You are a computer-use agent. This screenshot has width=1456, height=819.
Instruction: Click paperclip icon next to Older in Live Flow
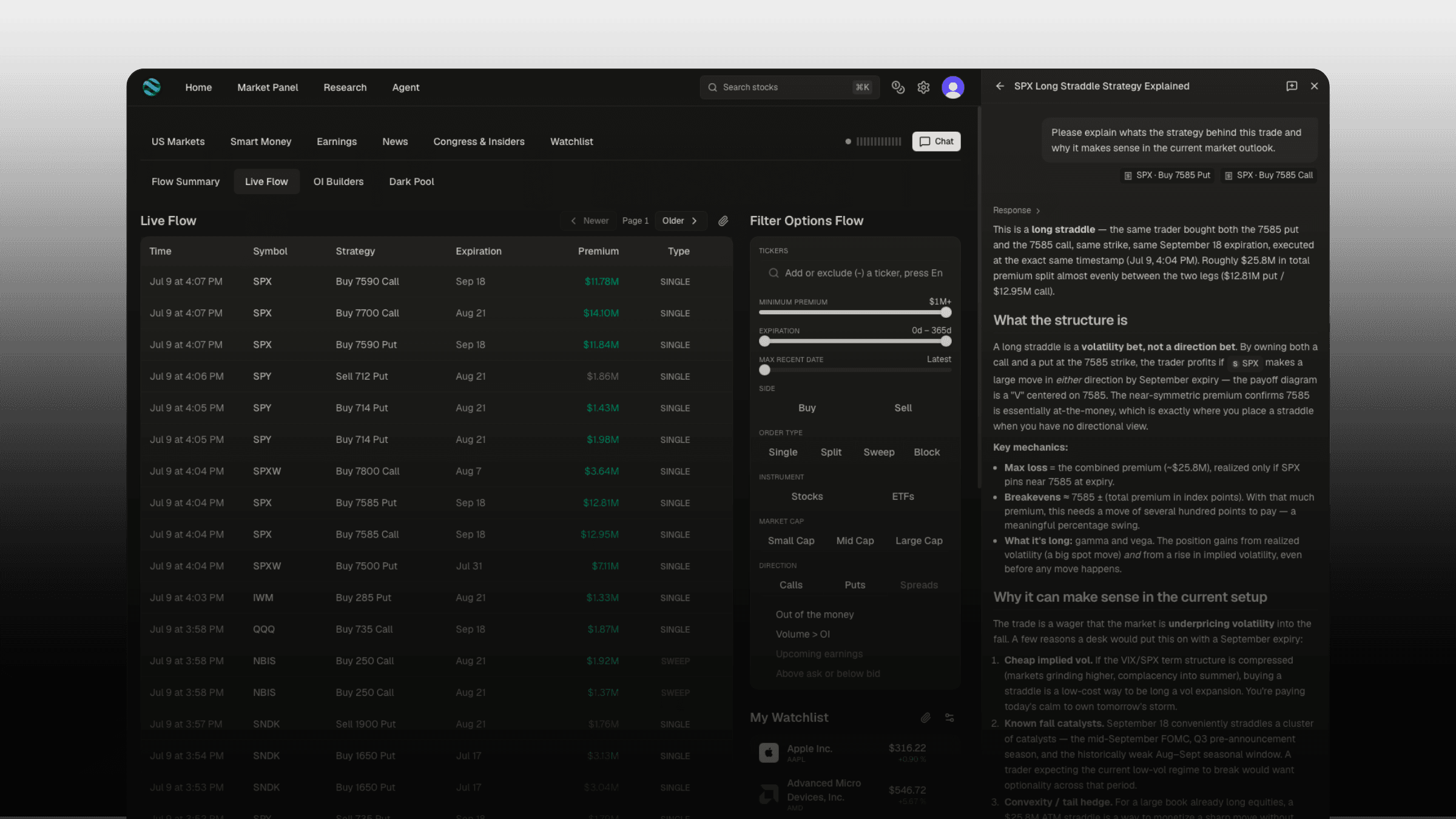(723, 221)
